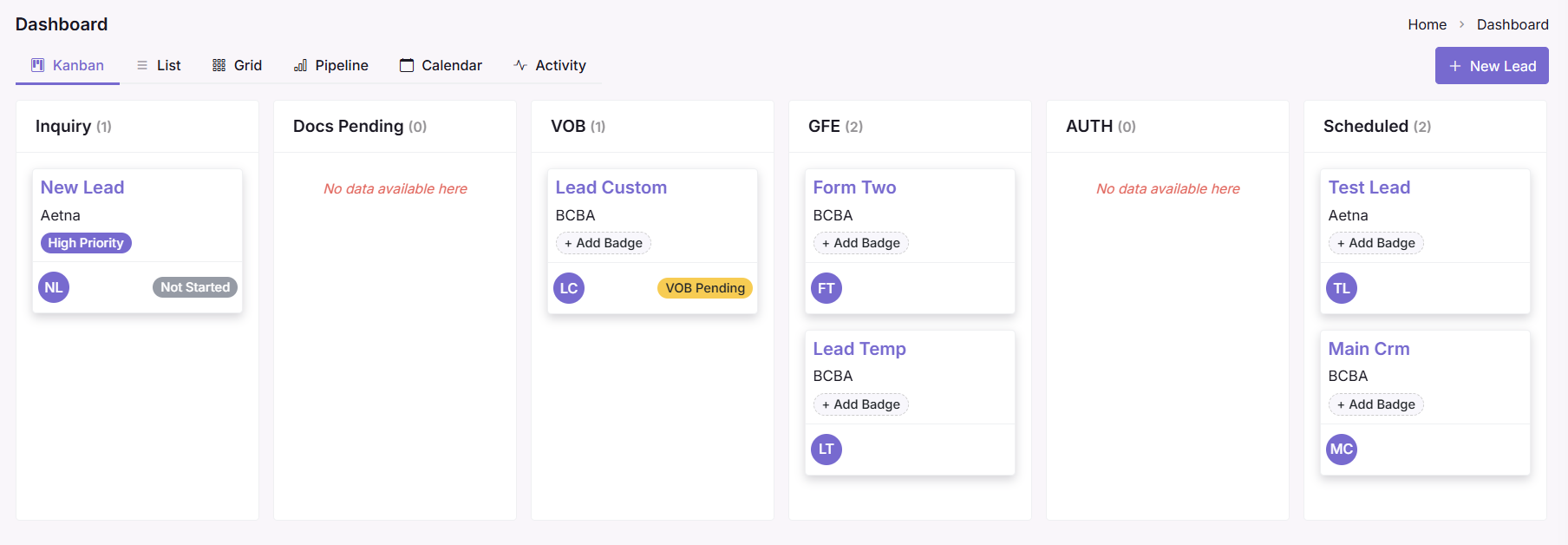The height and width of the screenshot is (545, 1568).
Task: Show the Calendar view tab
Action: click(x=441, y=66)
